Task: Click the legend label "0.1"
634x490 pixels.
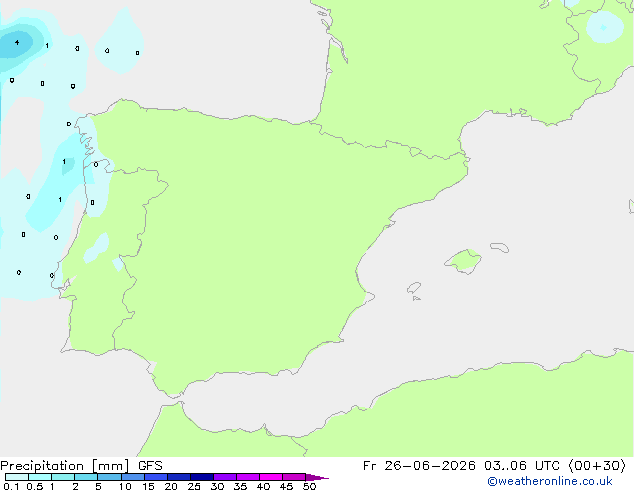Action: coord(11,486)
